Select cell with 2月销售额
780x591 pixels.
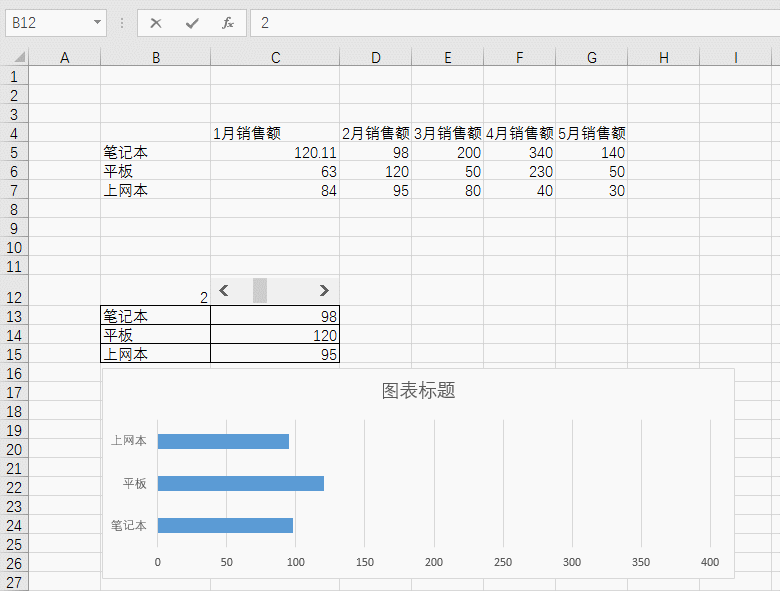click(376, 133)
